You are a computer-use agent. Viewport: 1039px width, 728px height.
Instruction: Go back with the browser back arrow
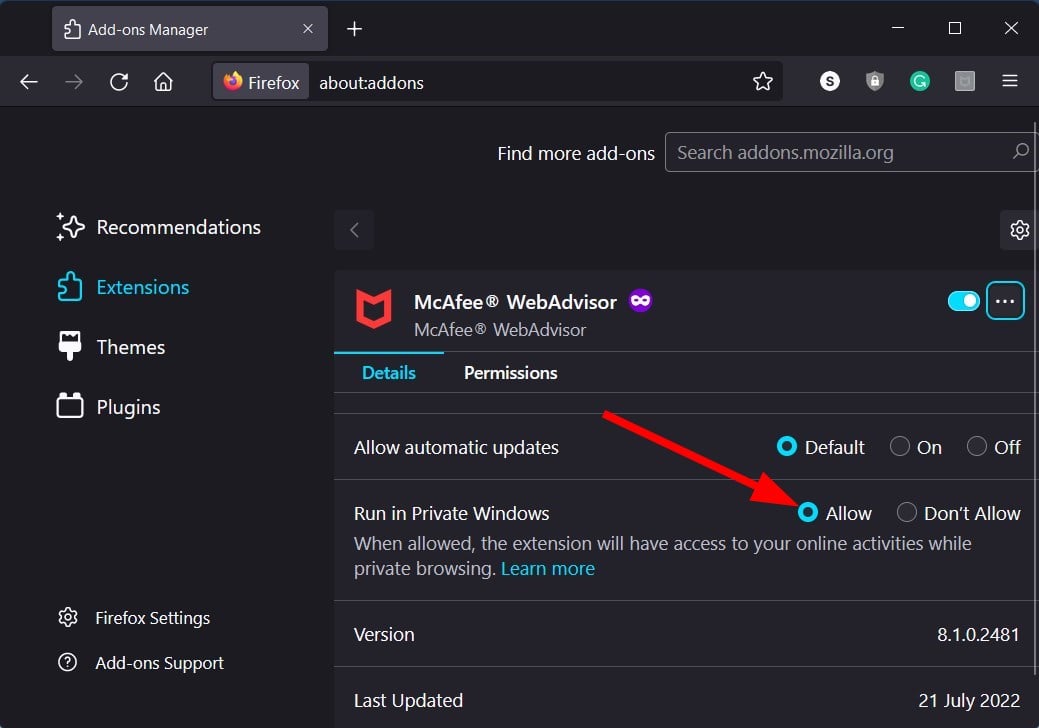click(x=29, y=82)
